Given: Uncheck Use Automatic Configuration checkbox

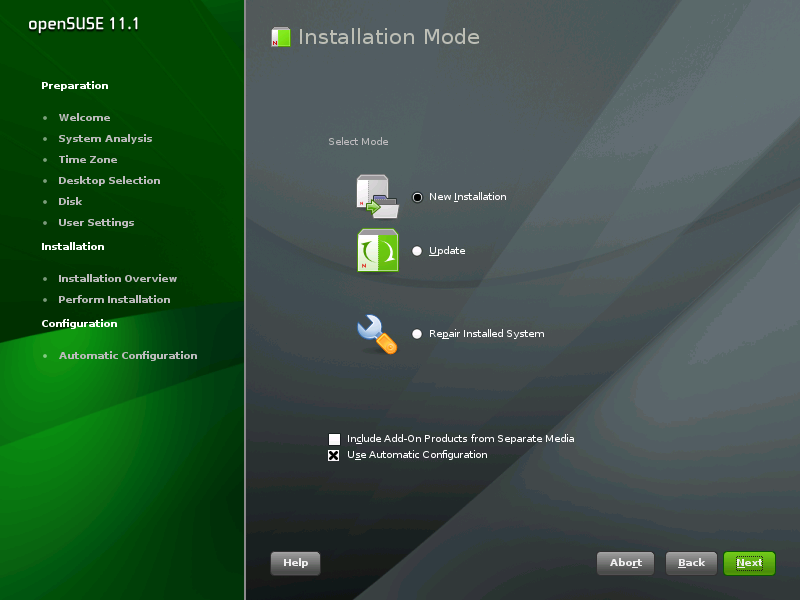Looking at the screenshot, I should coord(334,455).
